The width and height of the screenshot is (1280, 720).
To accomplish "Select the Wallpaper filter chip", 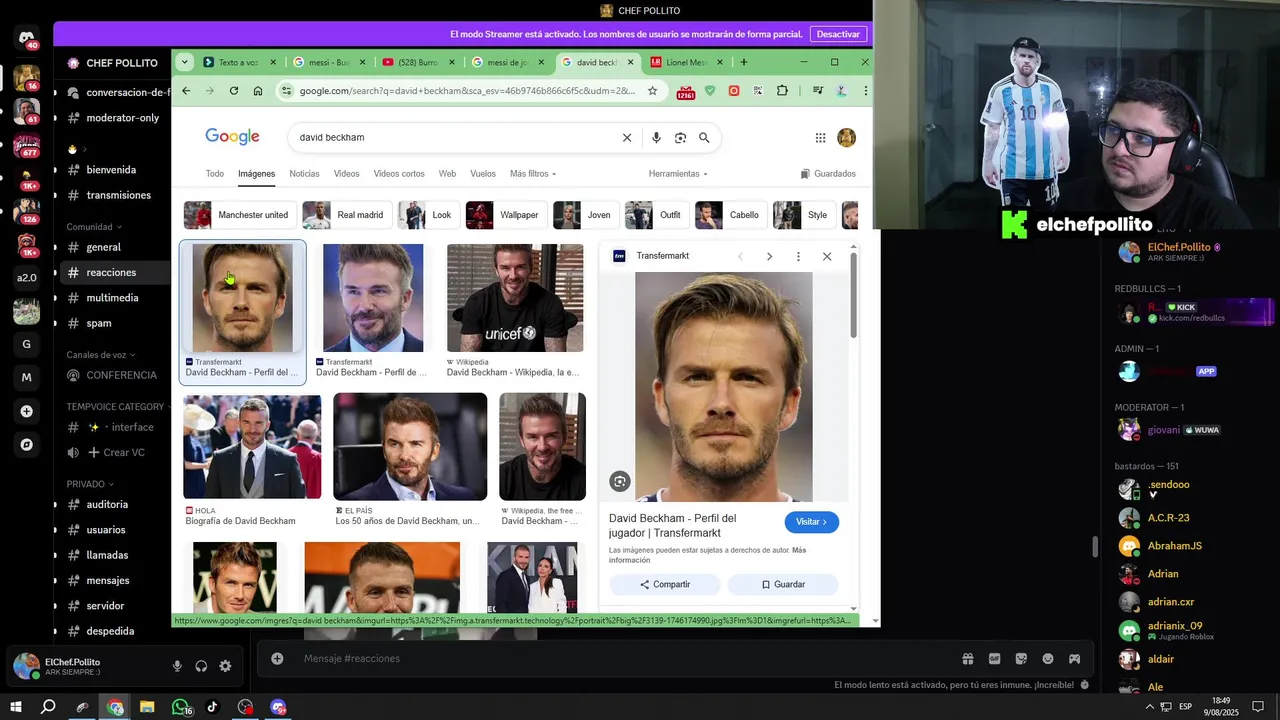I will (507, 215).
